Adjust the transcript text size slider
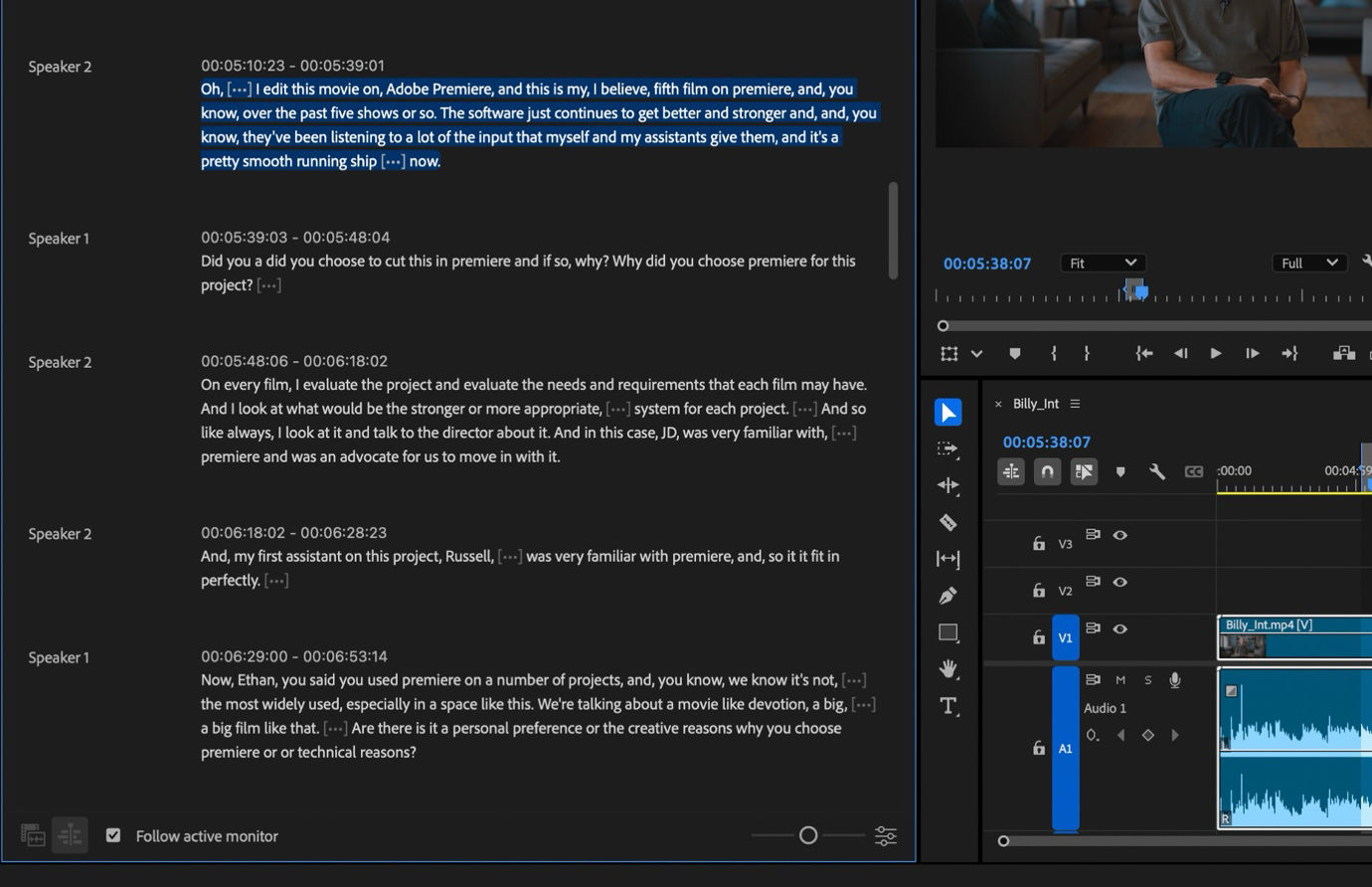The width and height of the screenshot is (1372, 887). (x=808, y=835)
